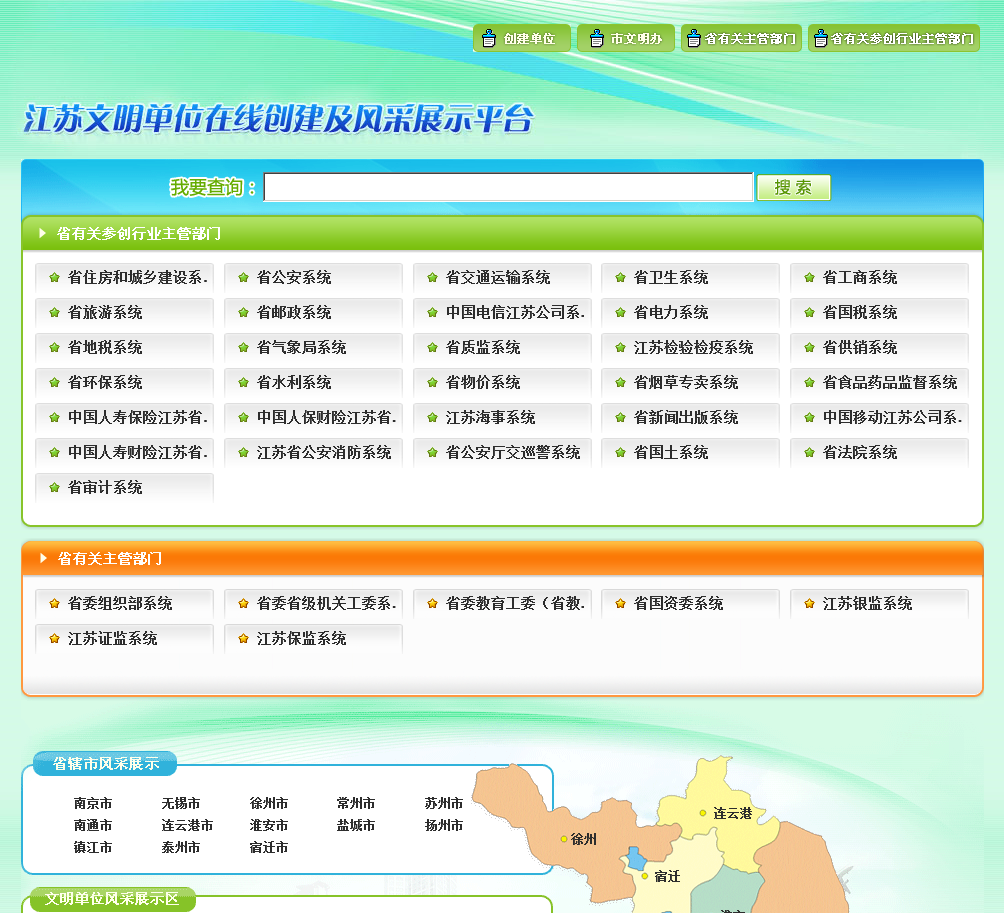Image resolution: width=1004 pixels, height=913 pixels.
Task: Click the 连云港 marker on the map
Action: tap(703, 813)
